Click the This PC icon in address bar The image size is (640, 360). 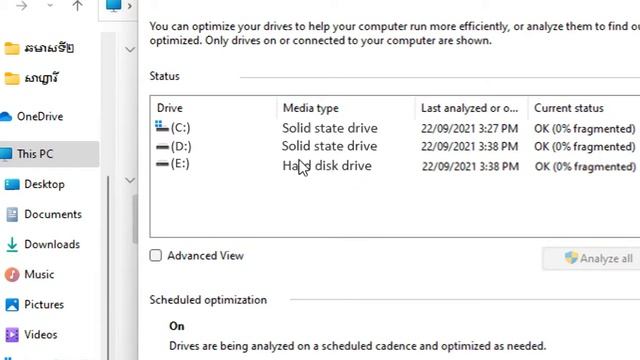point(113,6)
